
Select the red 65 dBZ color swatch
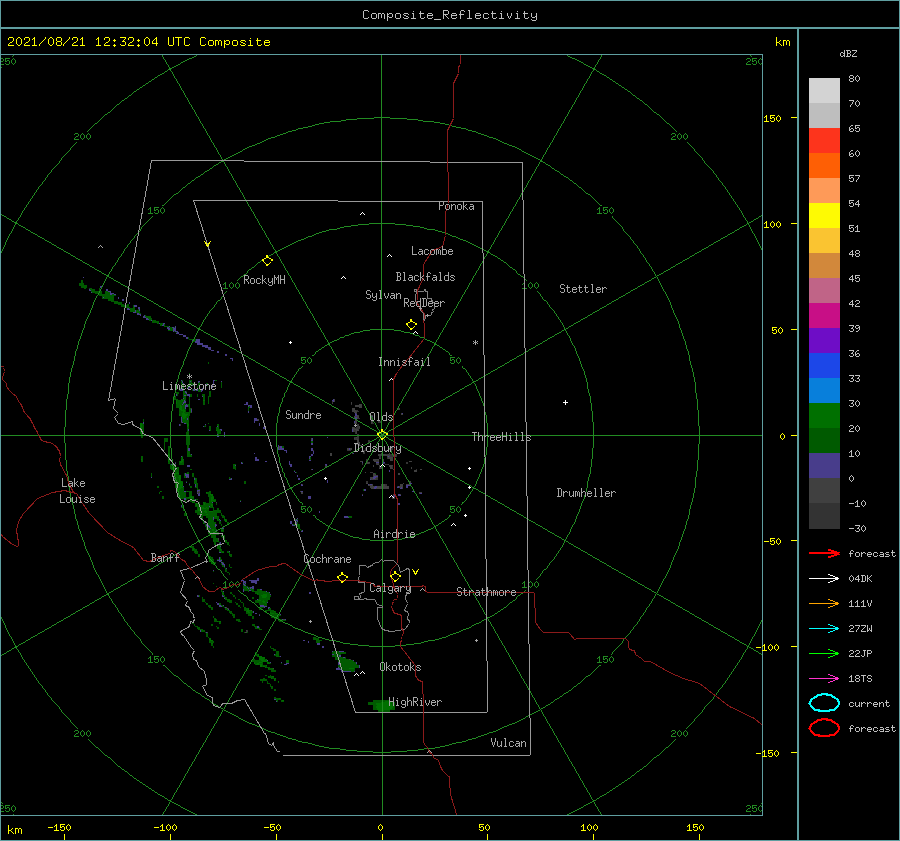824,141
